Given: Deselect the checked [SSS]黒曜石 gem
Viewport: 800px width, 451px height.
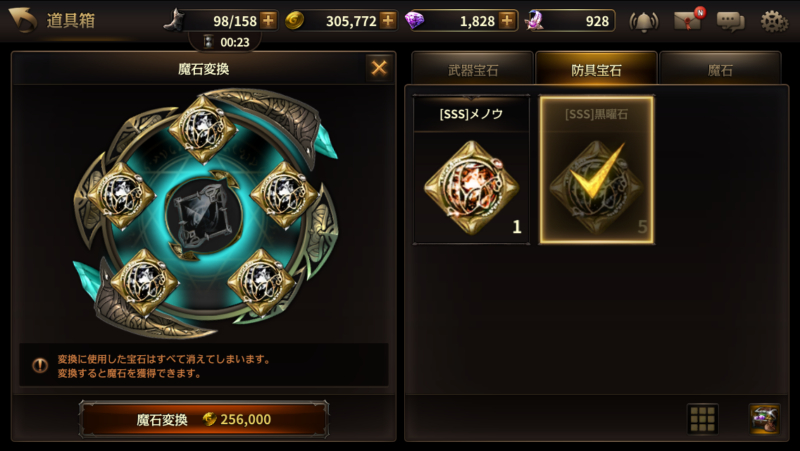Looking at the screenshot, I should coord(596,170).
